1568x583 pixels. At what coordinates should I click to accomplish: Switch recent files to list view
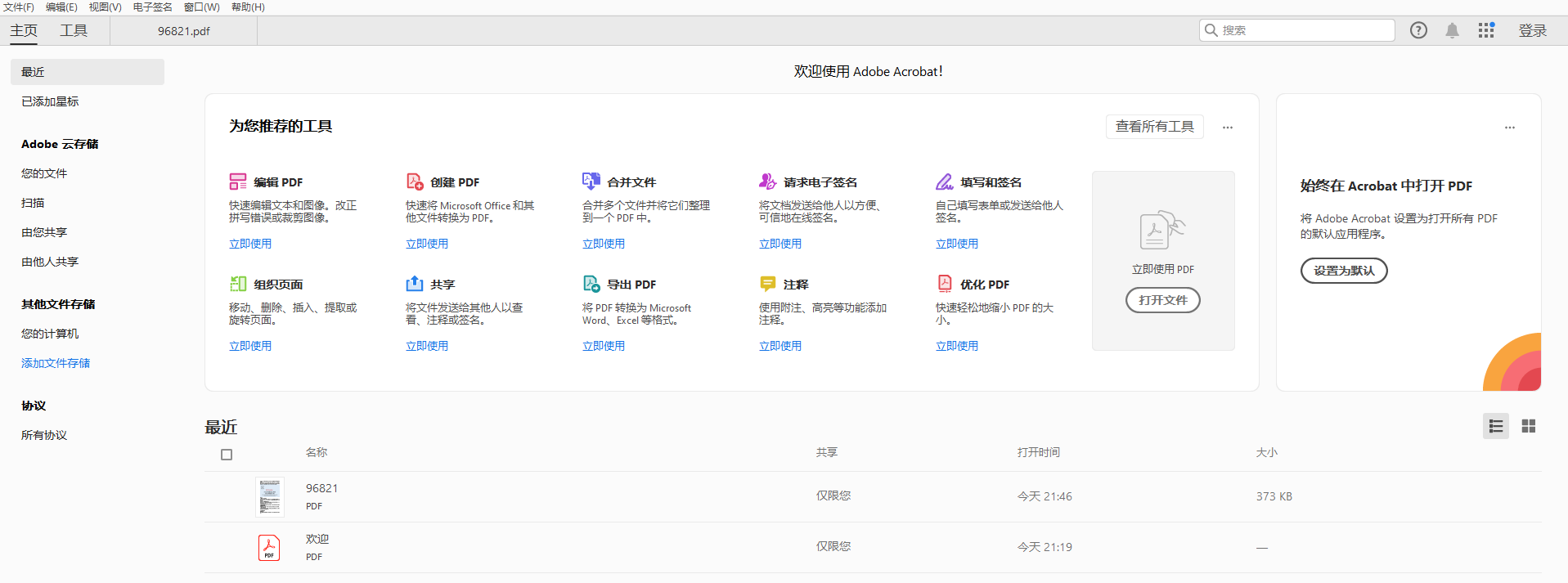point(1496,426)
